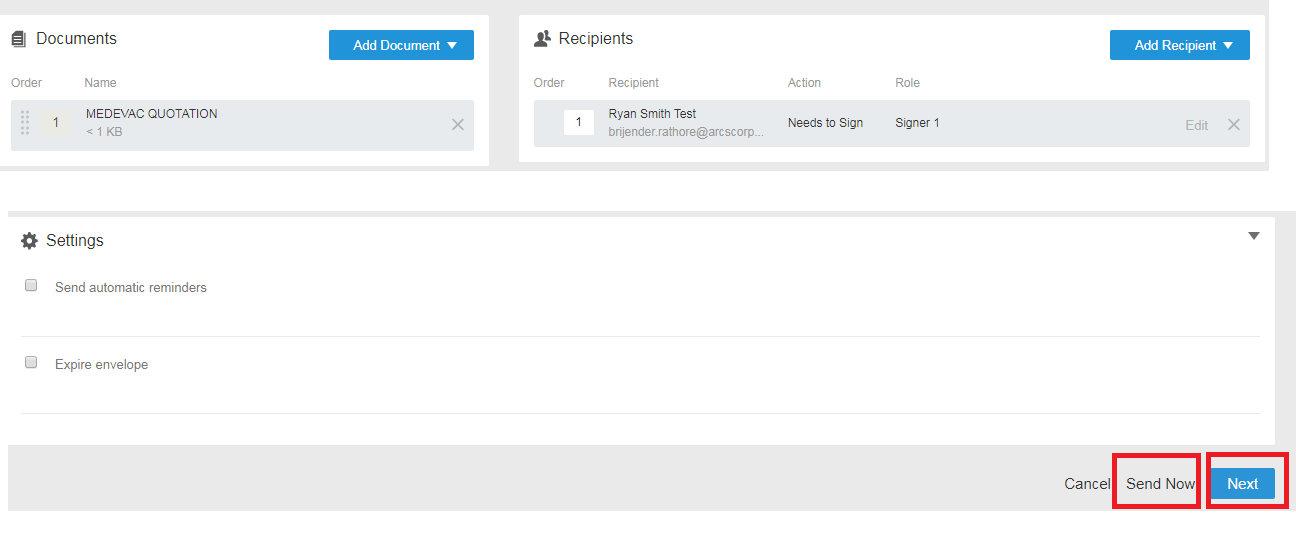The width and height of the screenshot is (1296, 546).
Task: Open the Add Document dropdown
Action: pos(401,45)
